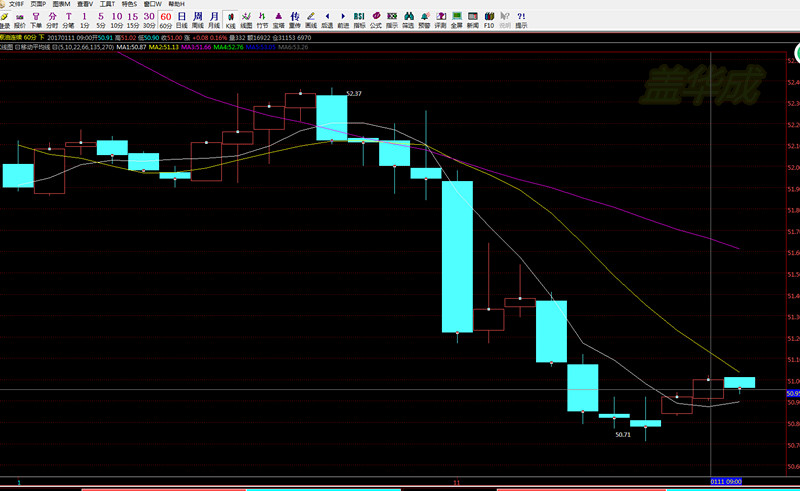Select the 10分 ten-minute period
Image resolution: width=800 pixels, height=491 pixels.
[x=117, y=20]
